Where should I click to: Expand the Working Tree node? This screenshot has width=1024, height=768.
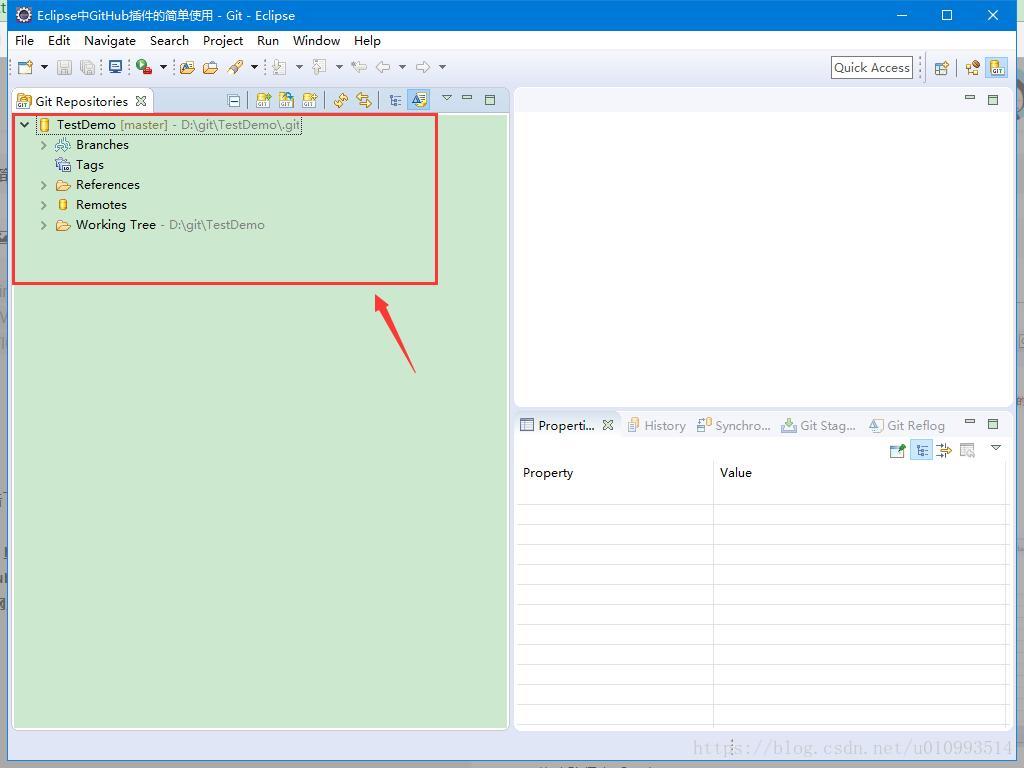(x=44, y=225)
